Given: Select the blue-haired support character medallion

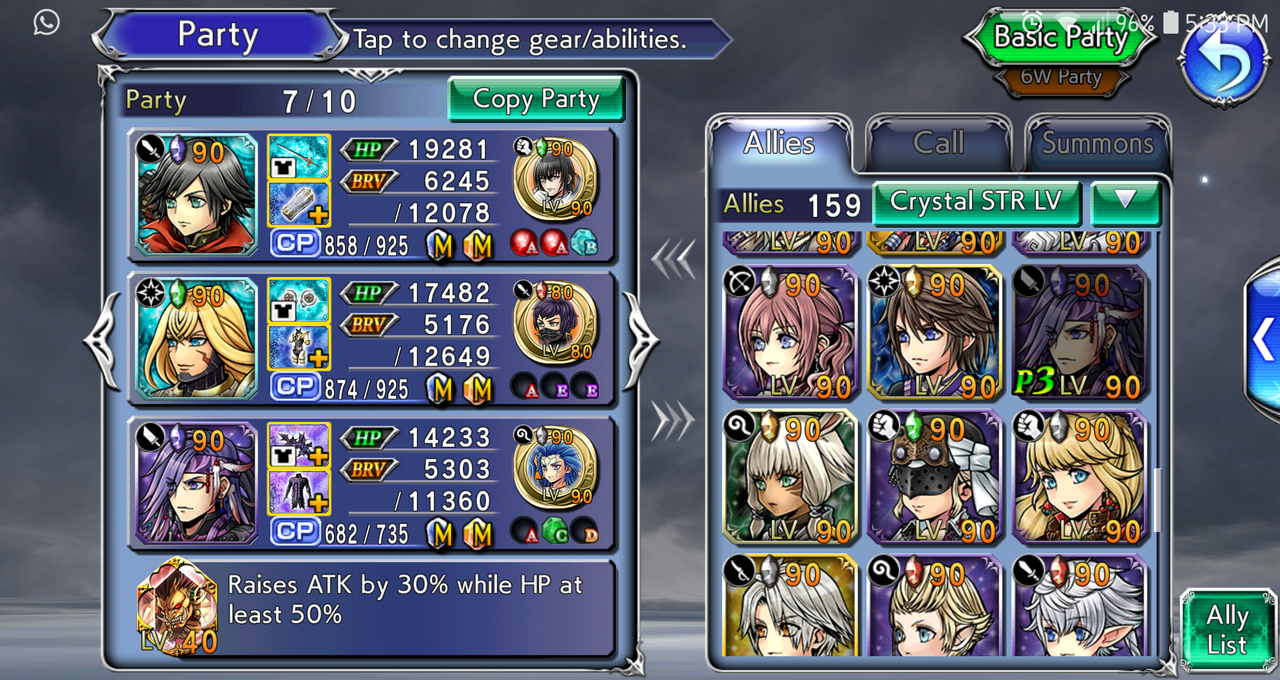Looking at the screenshot, I should [555, 465].
